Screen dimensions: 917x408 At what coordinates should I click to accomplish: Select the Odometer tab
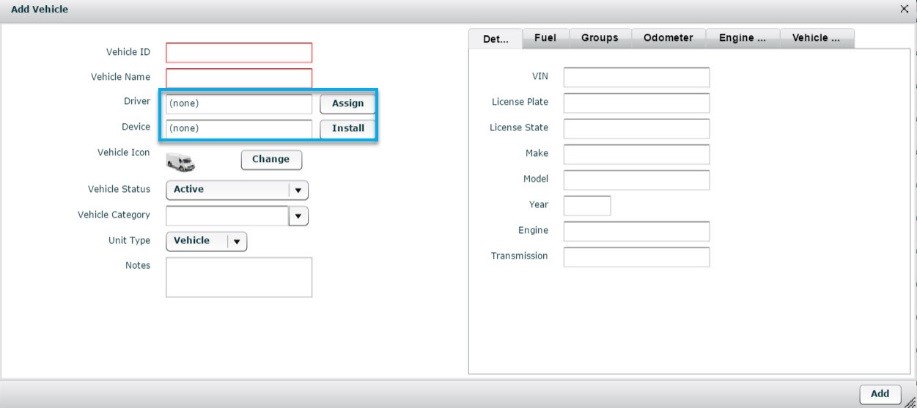coord(668,38)
